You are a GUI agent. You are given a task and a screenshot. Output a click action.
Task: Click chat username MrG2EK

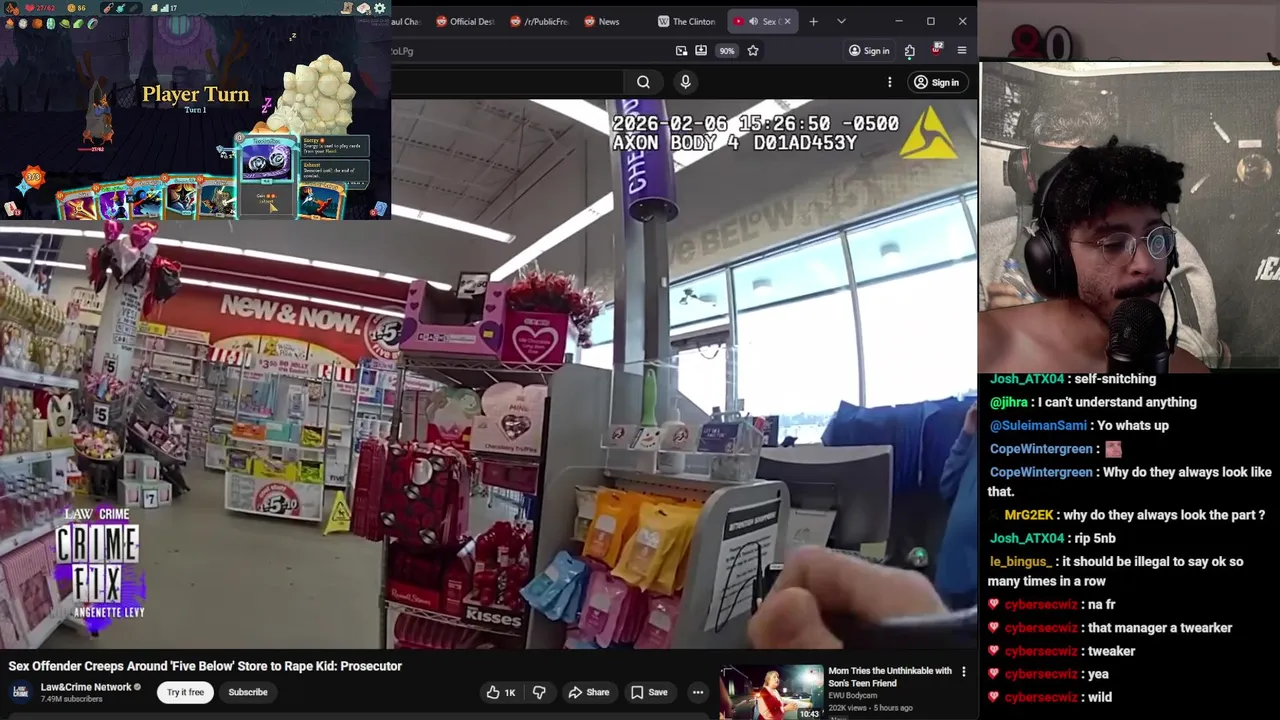click(1029, 515)
